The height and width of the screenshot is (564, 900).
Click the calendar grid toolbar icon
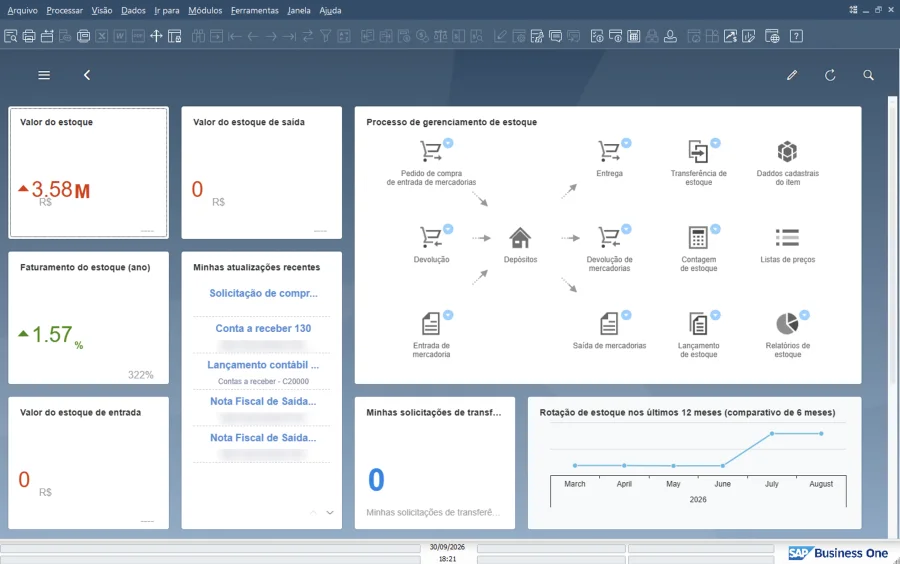[x=634, y=36]
